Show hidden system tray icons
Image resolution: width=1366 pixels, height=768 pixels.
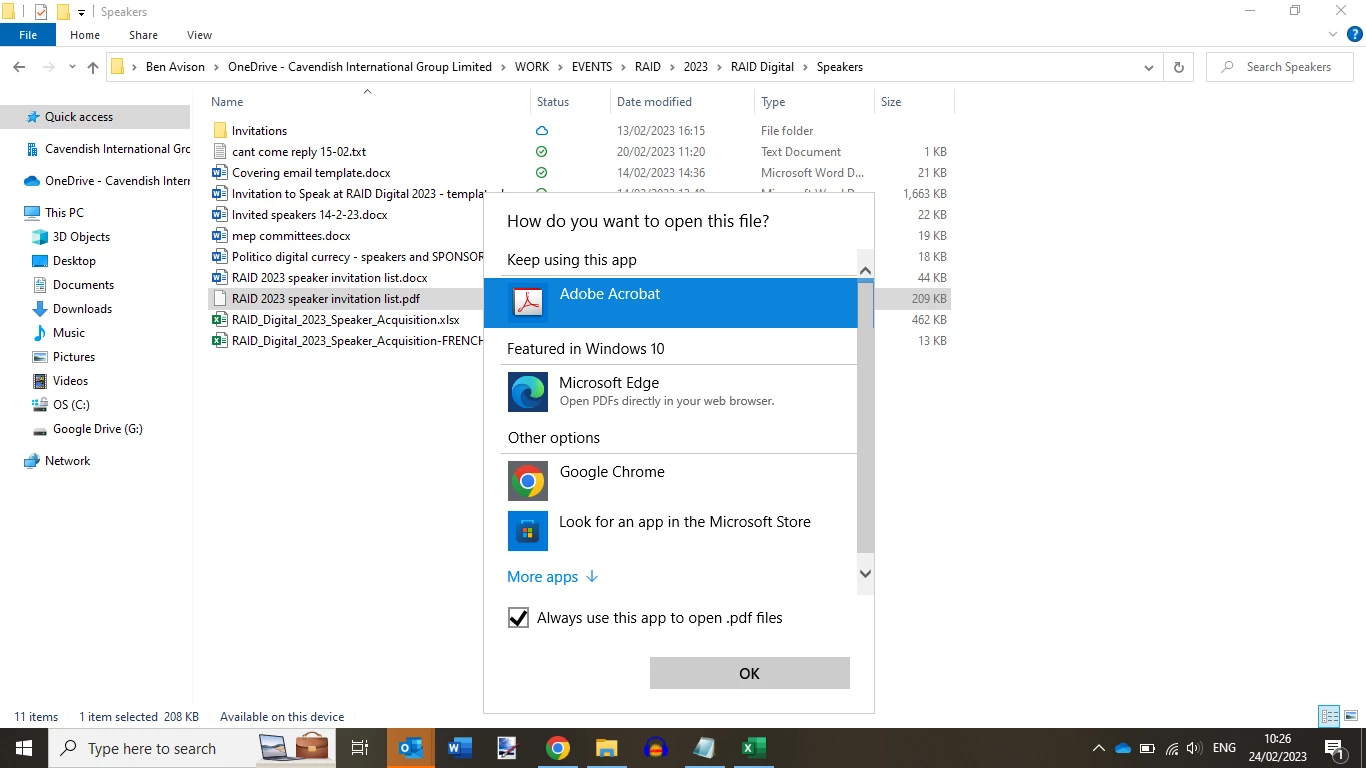(x=1098, y=748)
